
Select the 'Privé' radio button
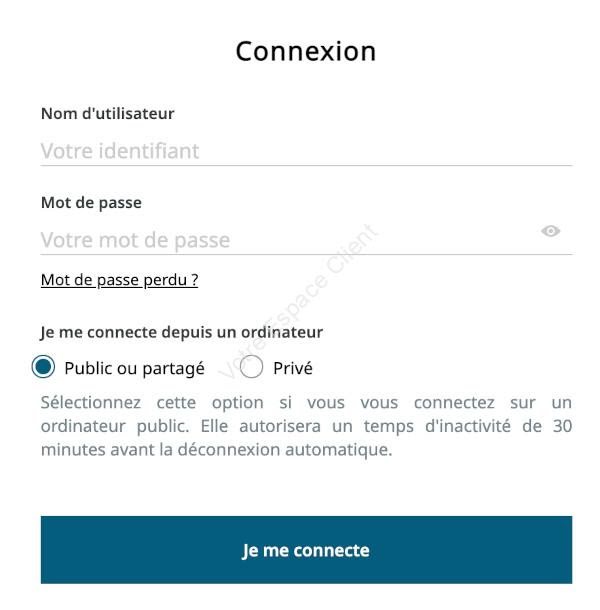pyautogui.click(x=251, y=366)
